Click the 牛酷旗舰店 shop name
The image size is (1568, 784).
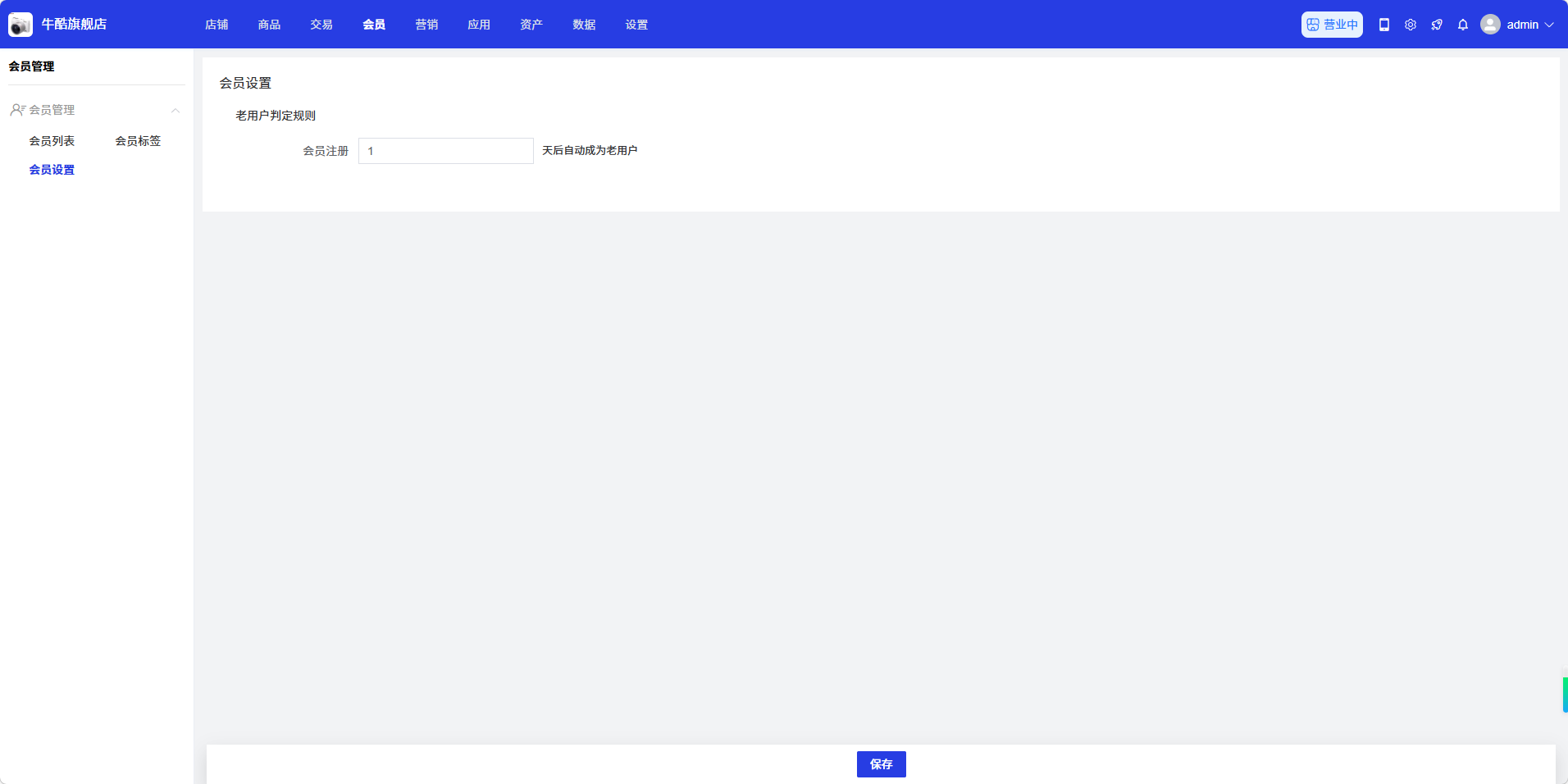[x=74, y=25]
